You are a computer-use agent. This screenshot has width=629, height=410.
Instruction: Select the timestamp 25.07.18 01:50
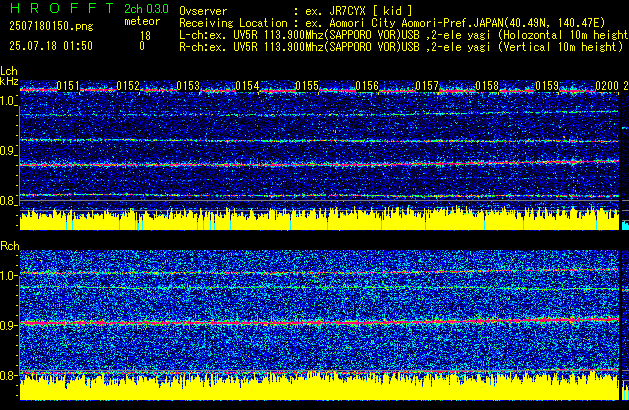51,46
